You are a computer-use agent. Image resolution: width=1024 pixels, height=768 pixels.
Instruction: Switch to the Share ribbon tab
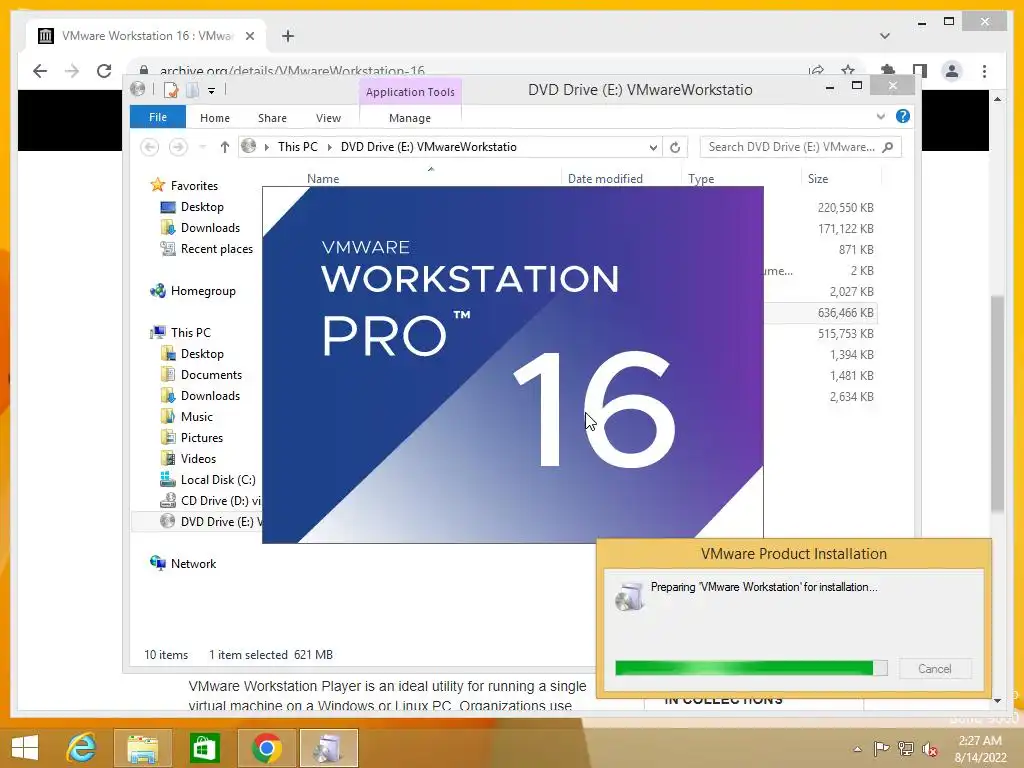[x=272, y=118]
